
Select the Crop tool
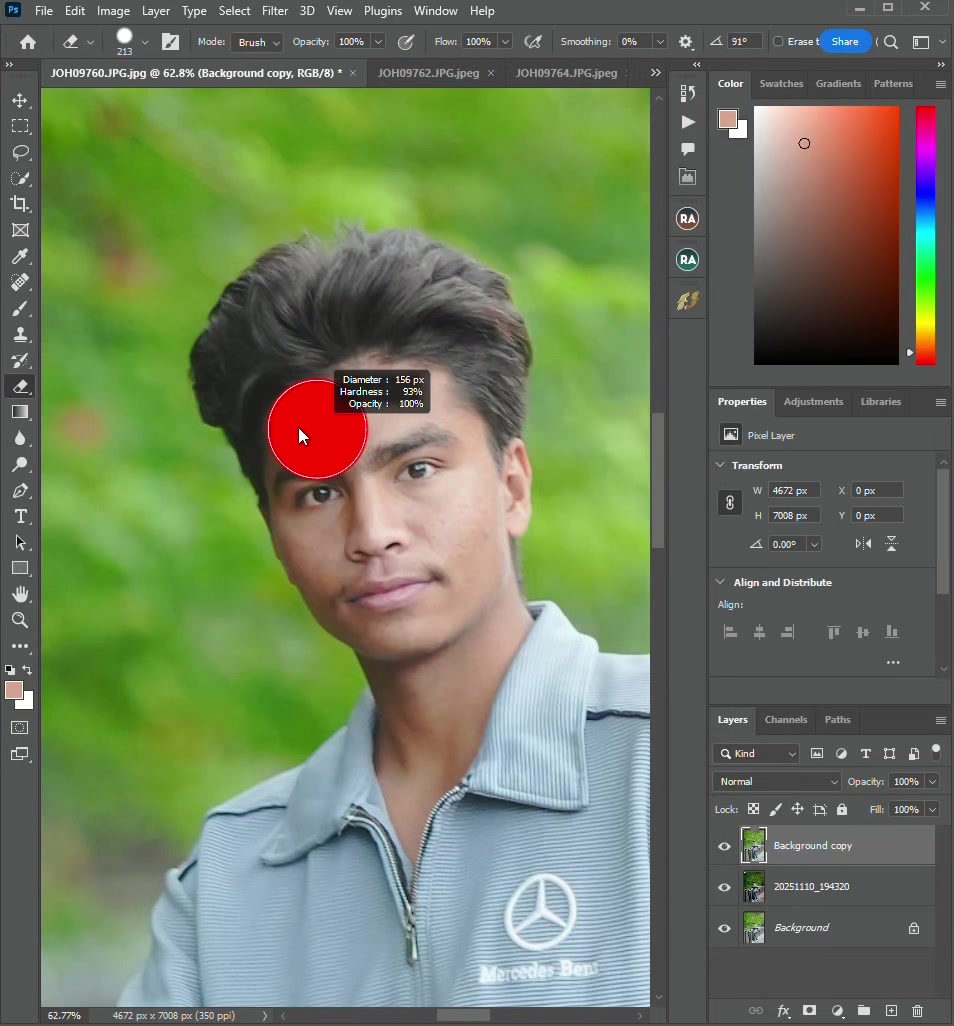pos(20,204)
